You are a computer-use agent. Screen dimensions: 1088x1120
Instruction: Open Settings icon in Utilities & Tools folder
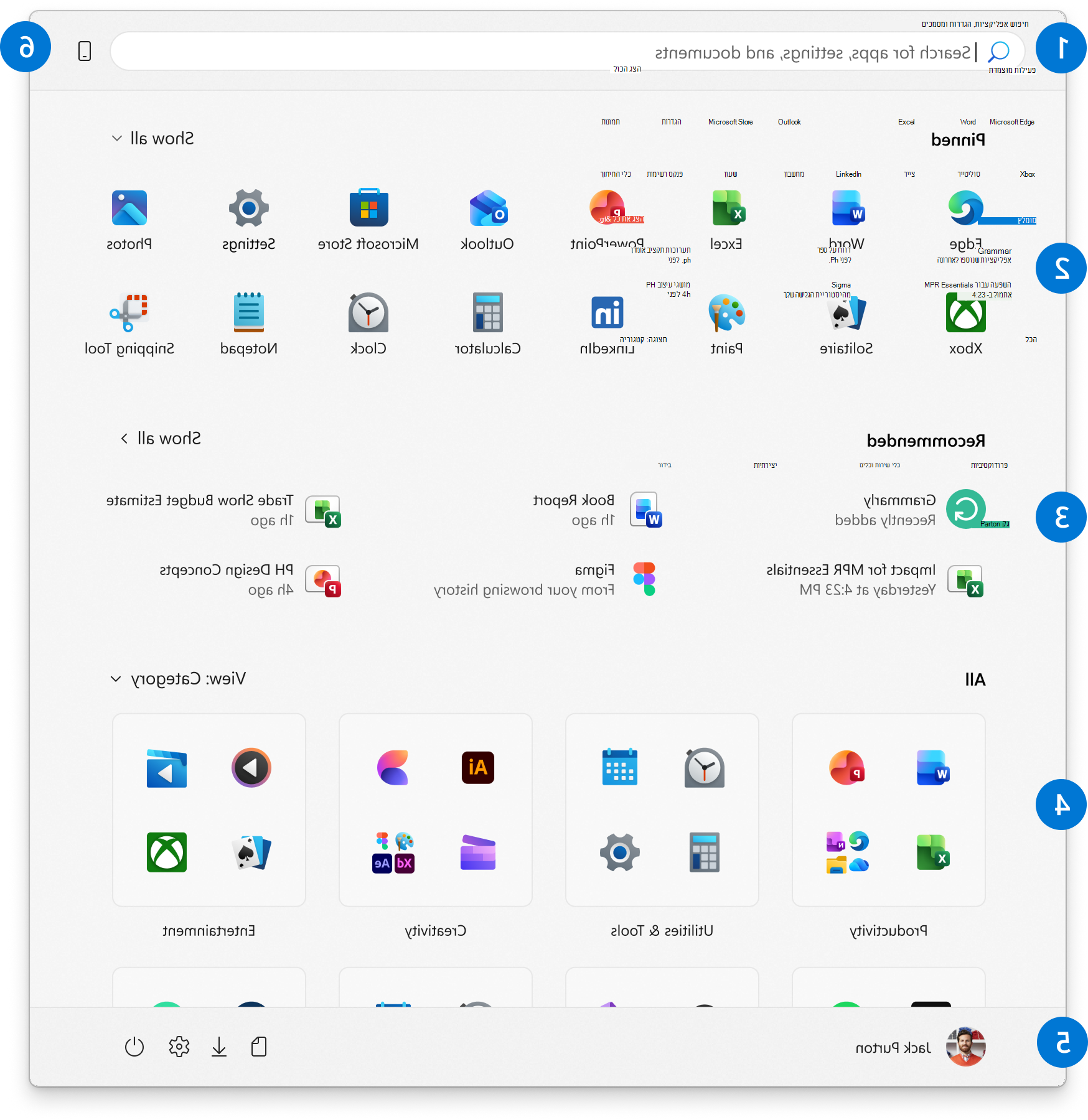point(620,852)
